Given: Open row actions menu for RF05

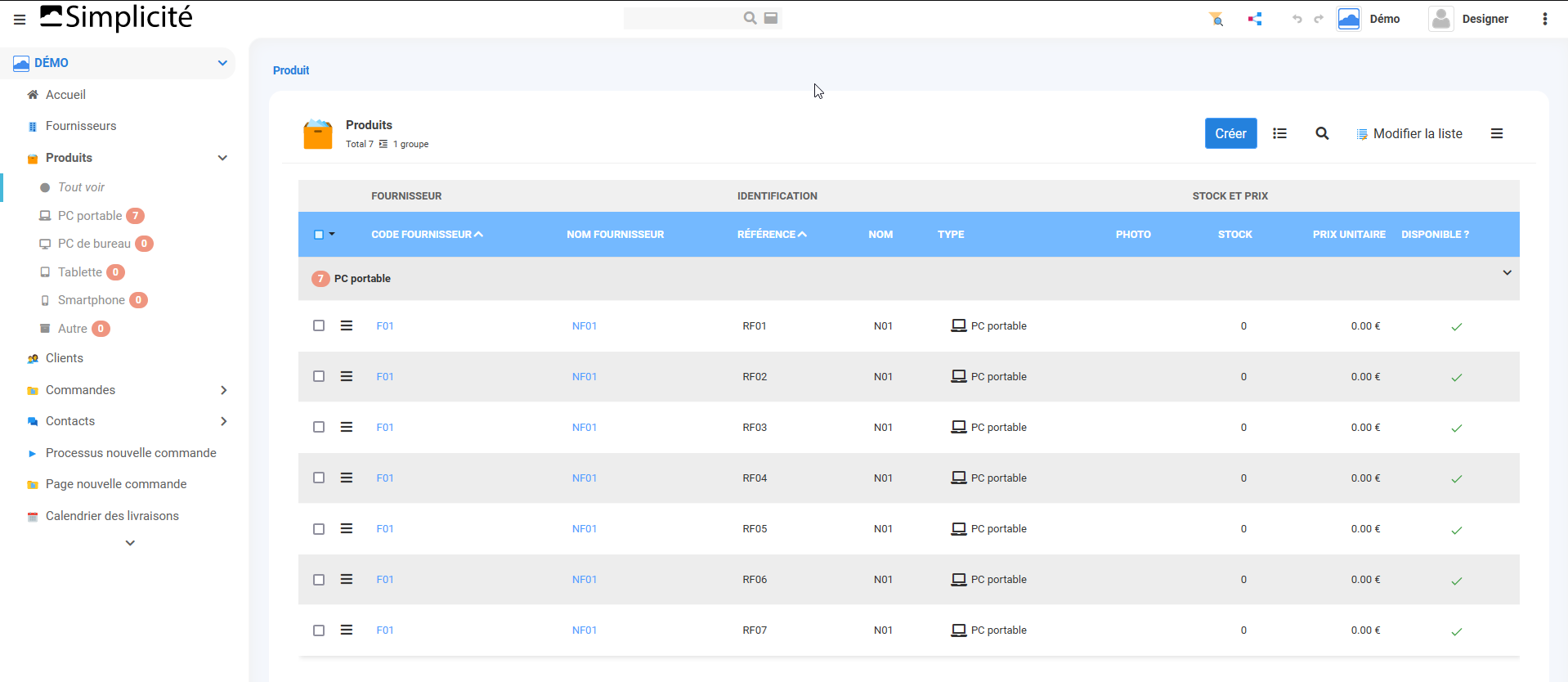Looking at the screenshot, I should pyautogui.click(x=347, y=528).
